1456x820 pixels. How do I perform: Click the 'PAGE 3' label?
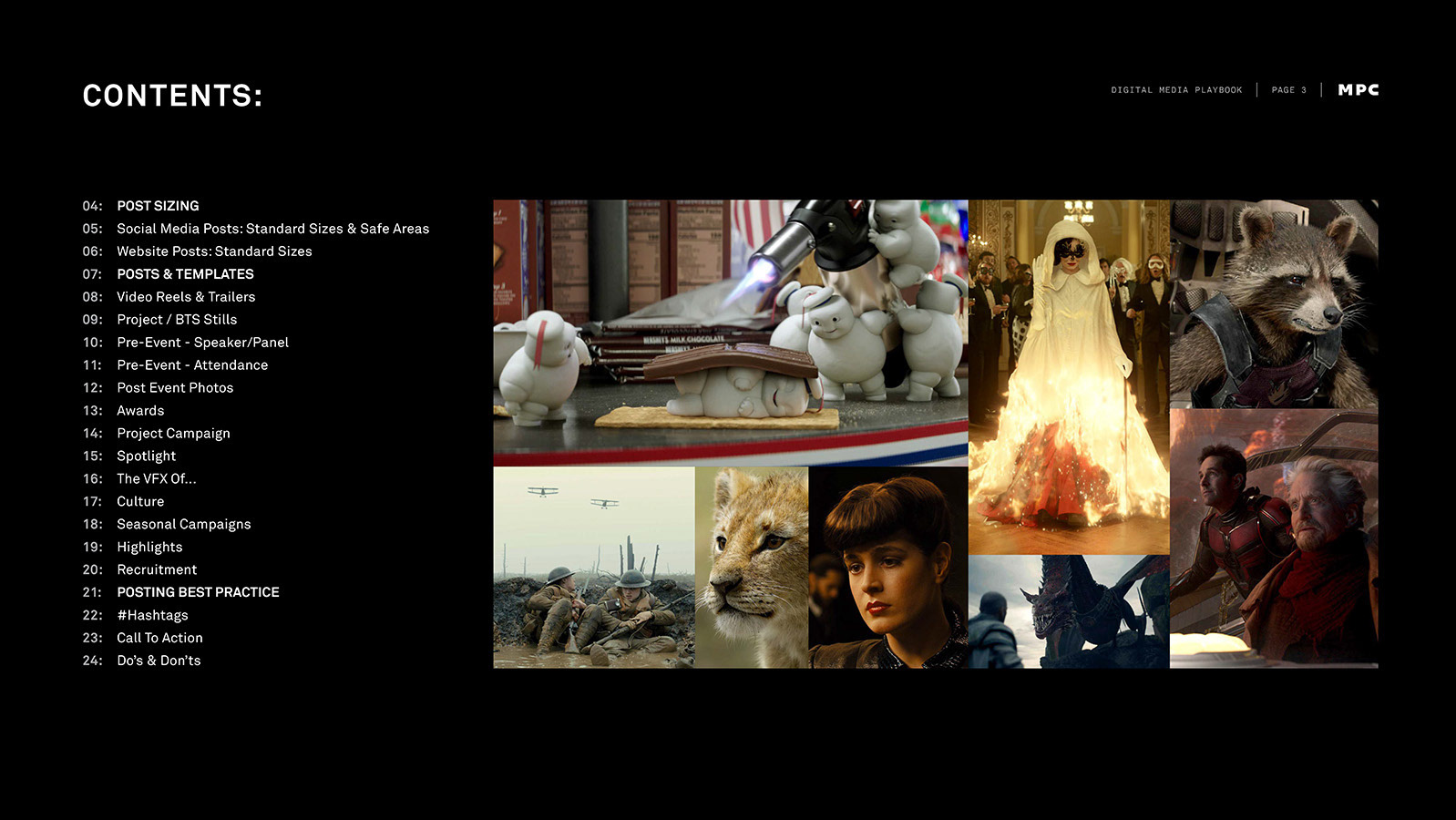tap(1288, 90)
